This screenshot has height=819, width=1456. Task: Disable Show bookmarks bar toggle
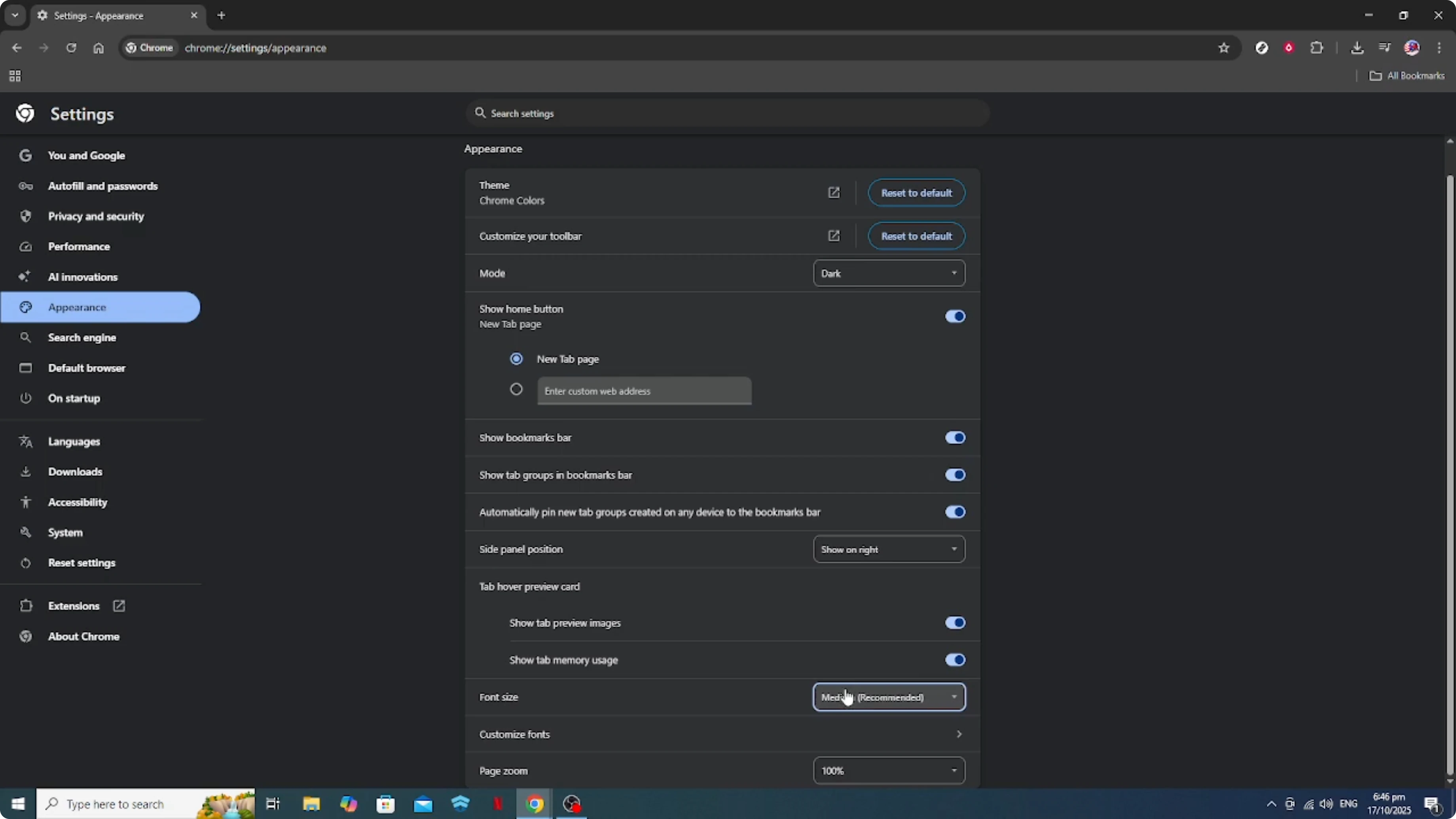(955, 438)
